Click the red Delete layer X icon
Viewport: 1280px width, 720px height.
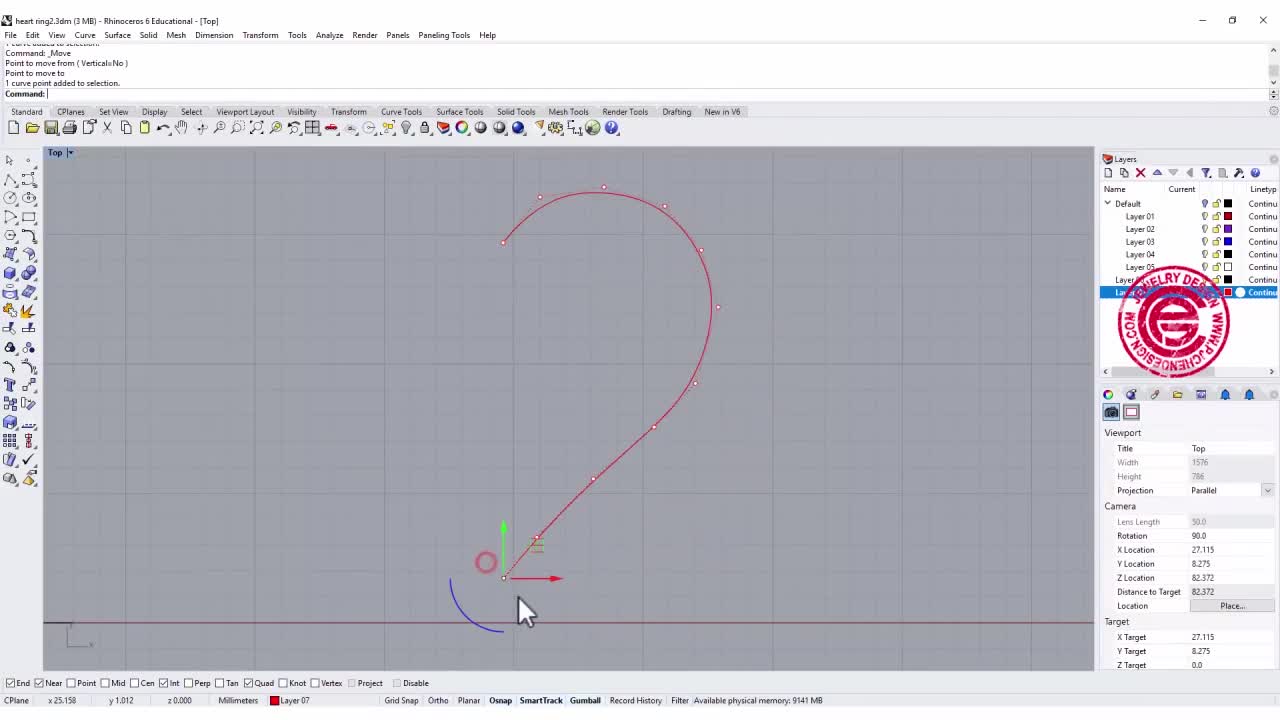[x=1140, y=173]
